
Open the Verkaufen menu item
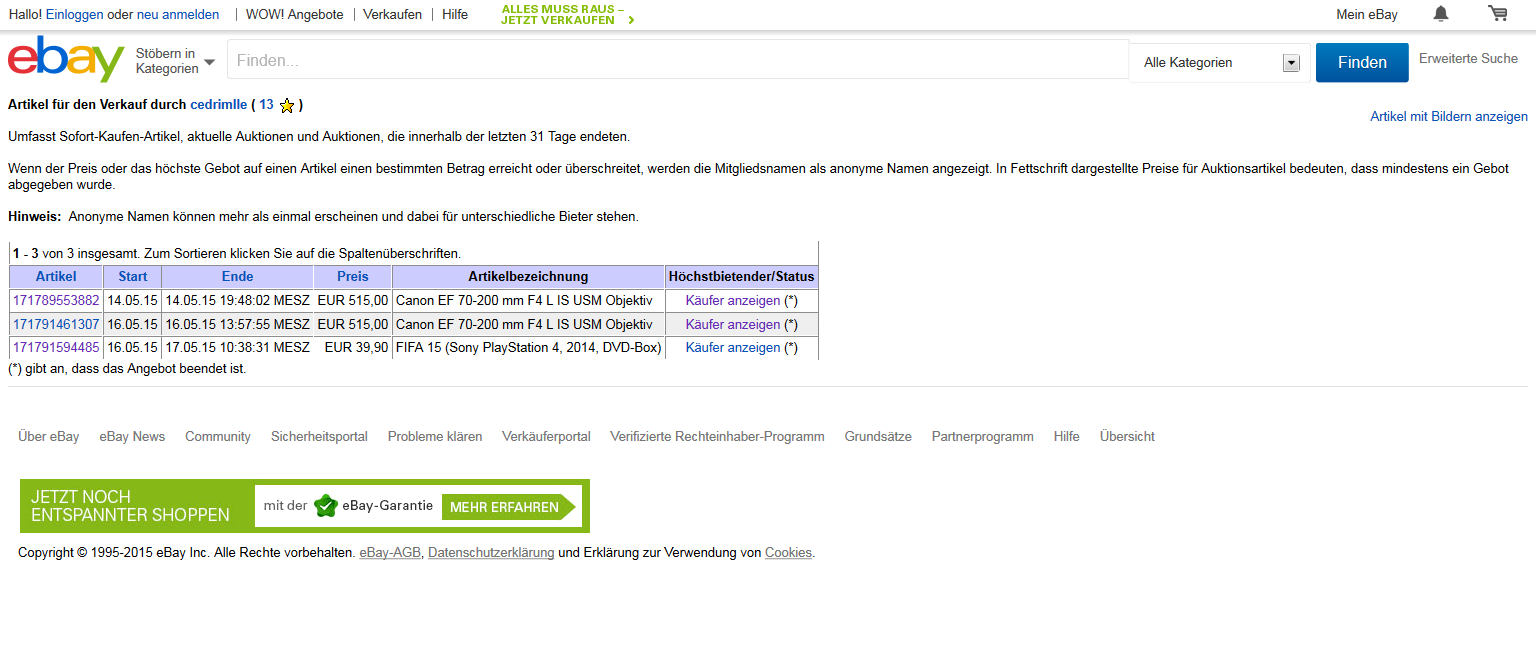pos(392,15)
